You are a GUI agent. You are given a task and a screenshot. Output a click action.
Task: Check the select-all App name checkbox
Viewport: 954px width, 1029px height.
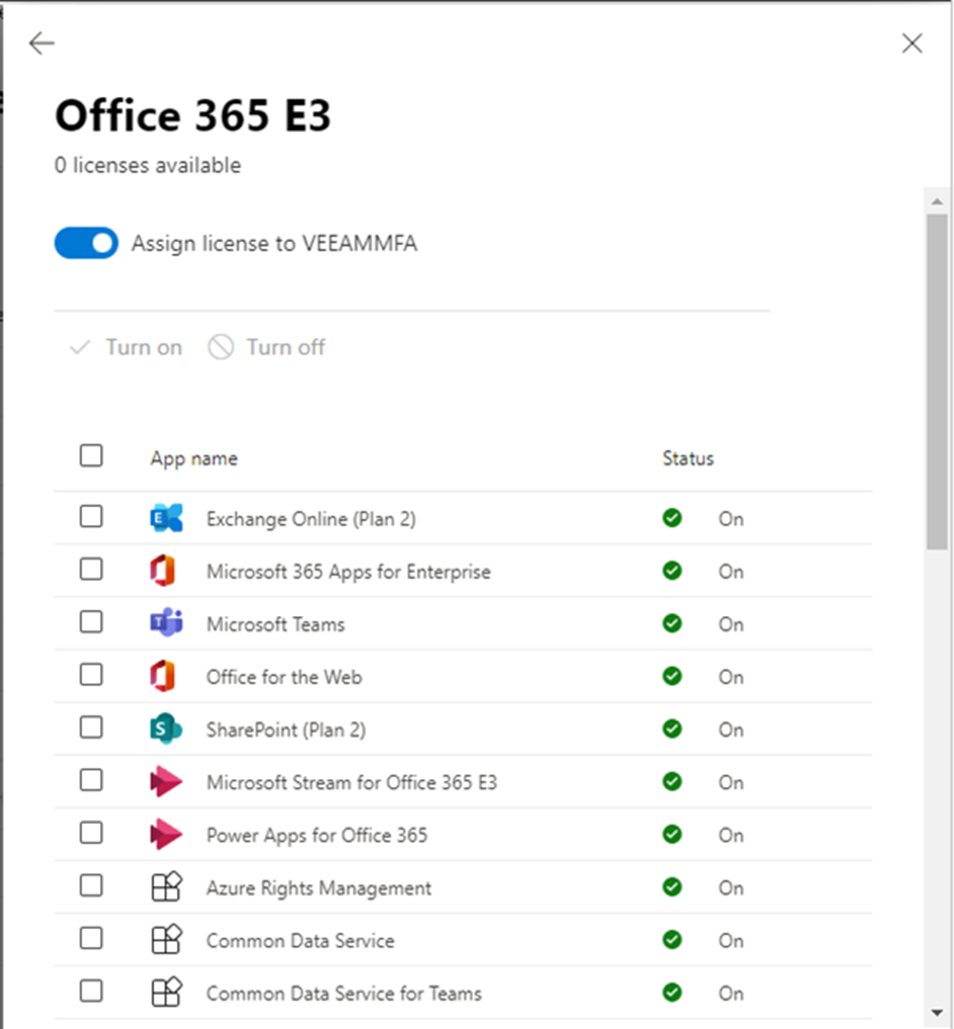tap(91, 455)
